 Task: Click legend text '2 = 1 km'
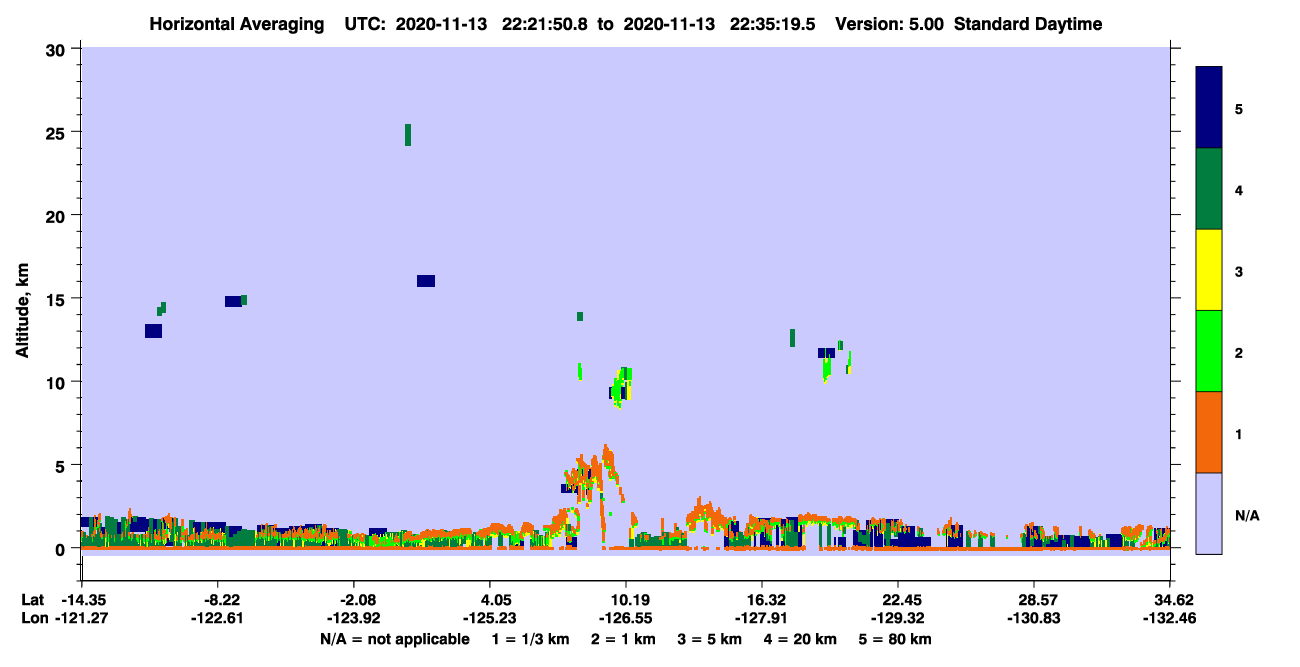pos(624,639)
